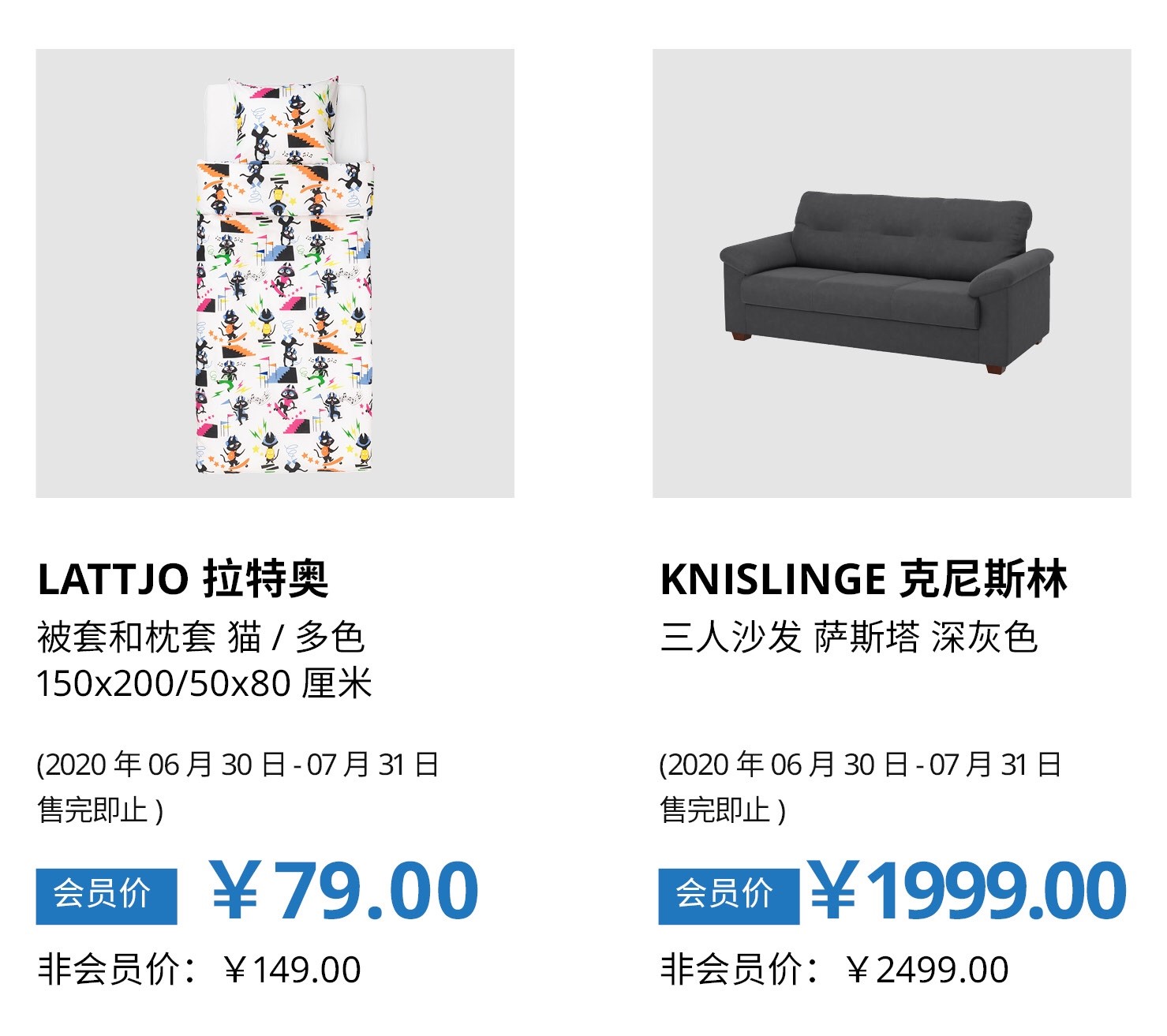Click the yen symbol before 1999.00
Viewport: 1167px width, 1036px height.
[x=834, y=891]
